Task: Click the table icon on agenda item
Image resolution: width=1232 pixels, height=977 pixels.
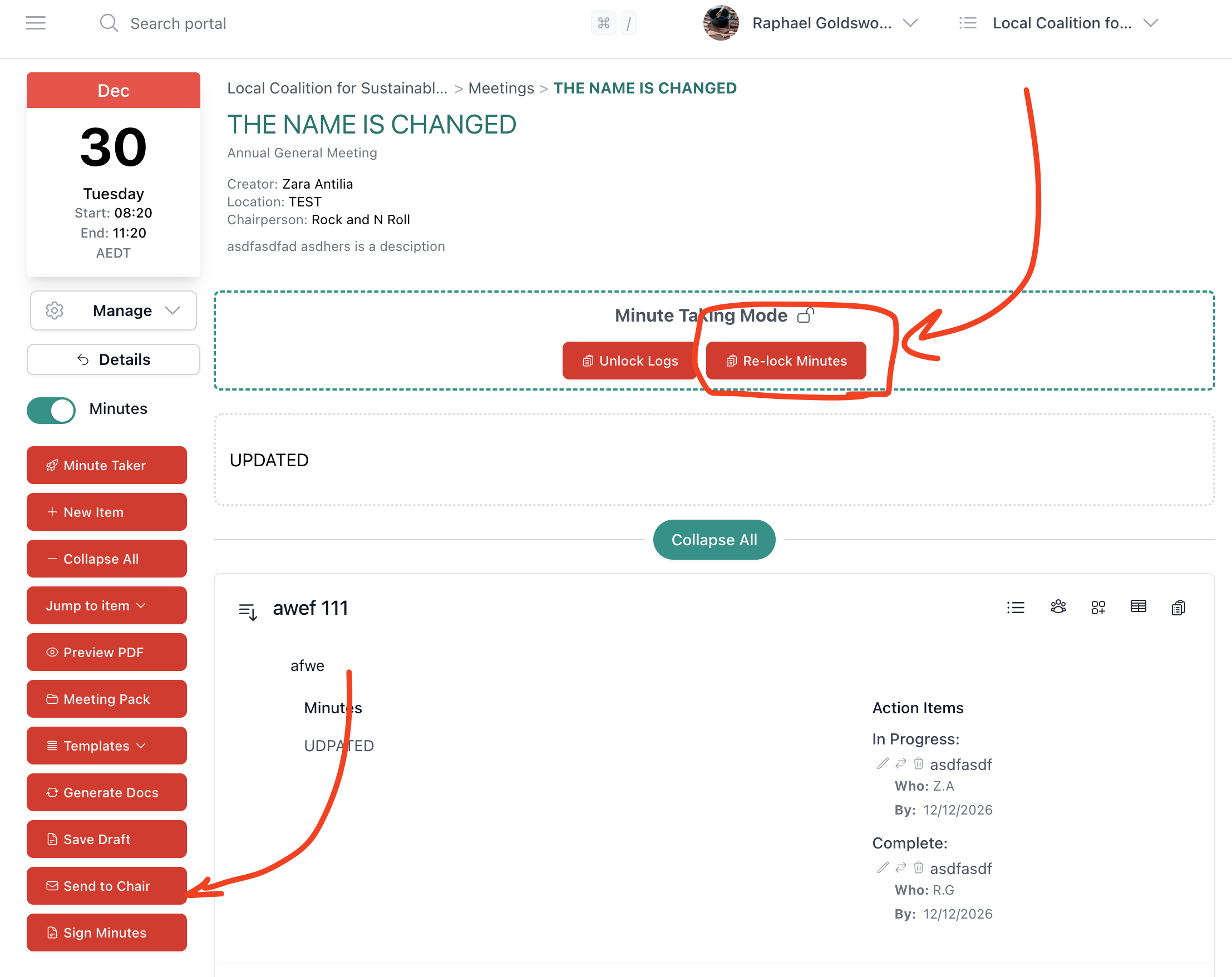Action: 1138,607
